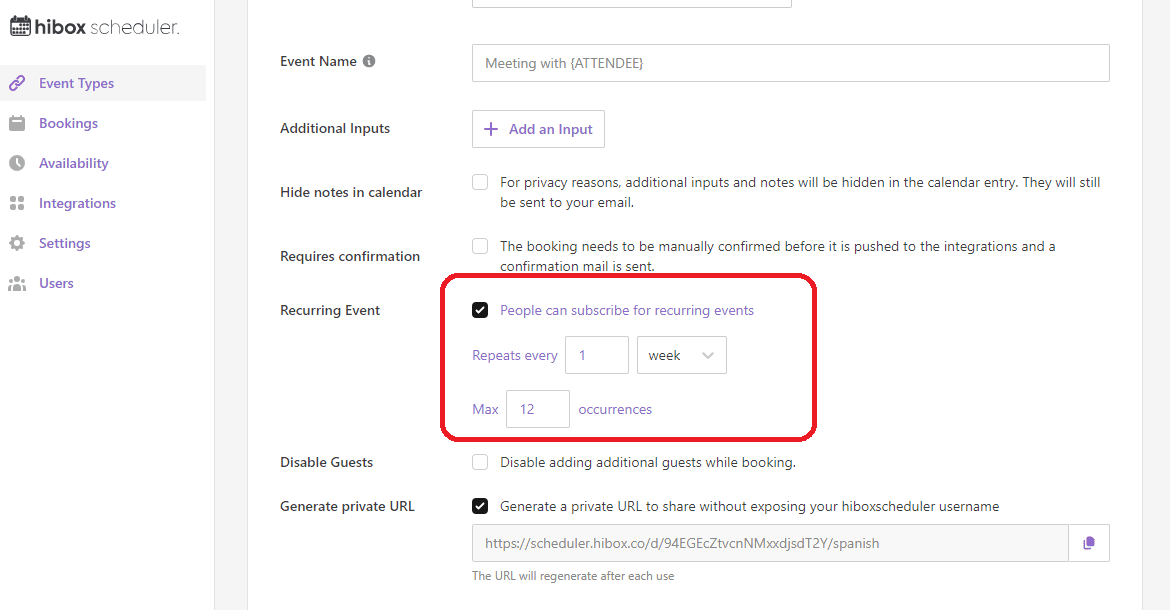This screenshot has height=610, width=1170.
Task: Open the week repeat interval dropdown
Action: (x=681, y=355)
